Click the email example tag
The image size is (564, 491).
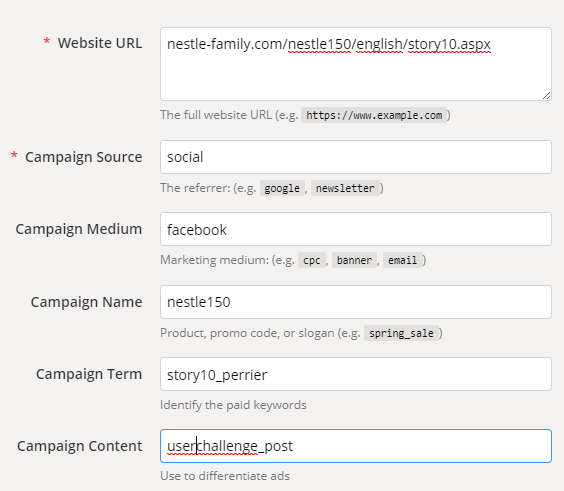(402, 260)
